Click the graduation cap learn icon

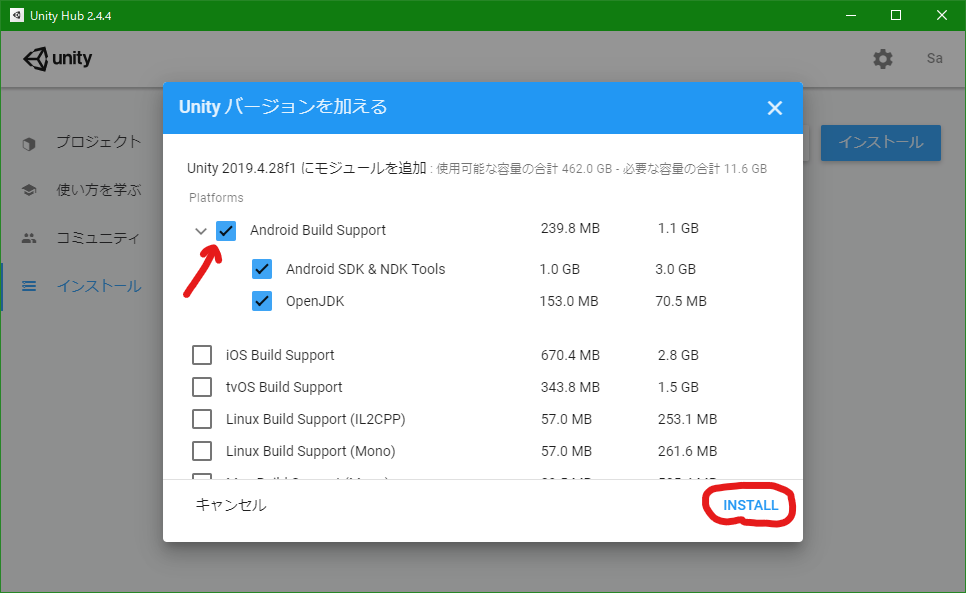(x=29, y=190)
